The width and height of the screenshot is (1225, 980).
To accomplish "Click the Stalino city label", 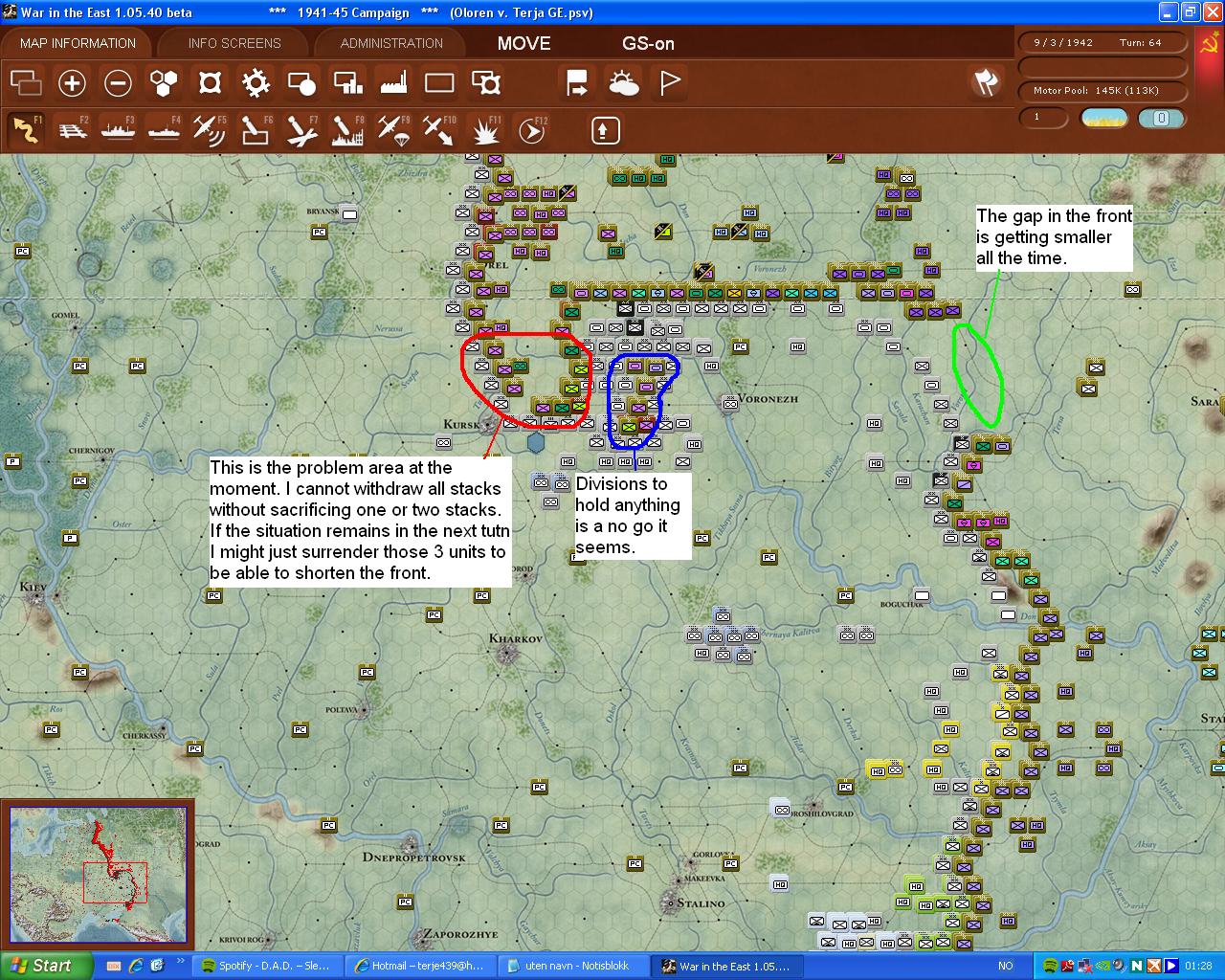I will [701, 902].
